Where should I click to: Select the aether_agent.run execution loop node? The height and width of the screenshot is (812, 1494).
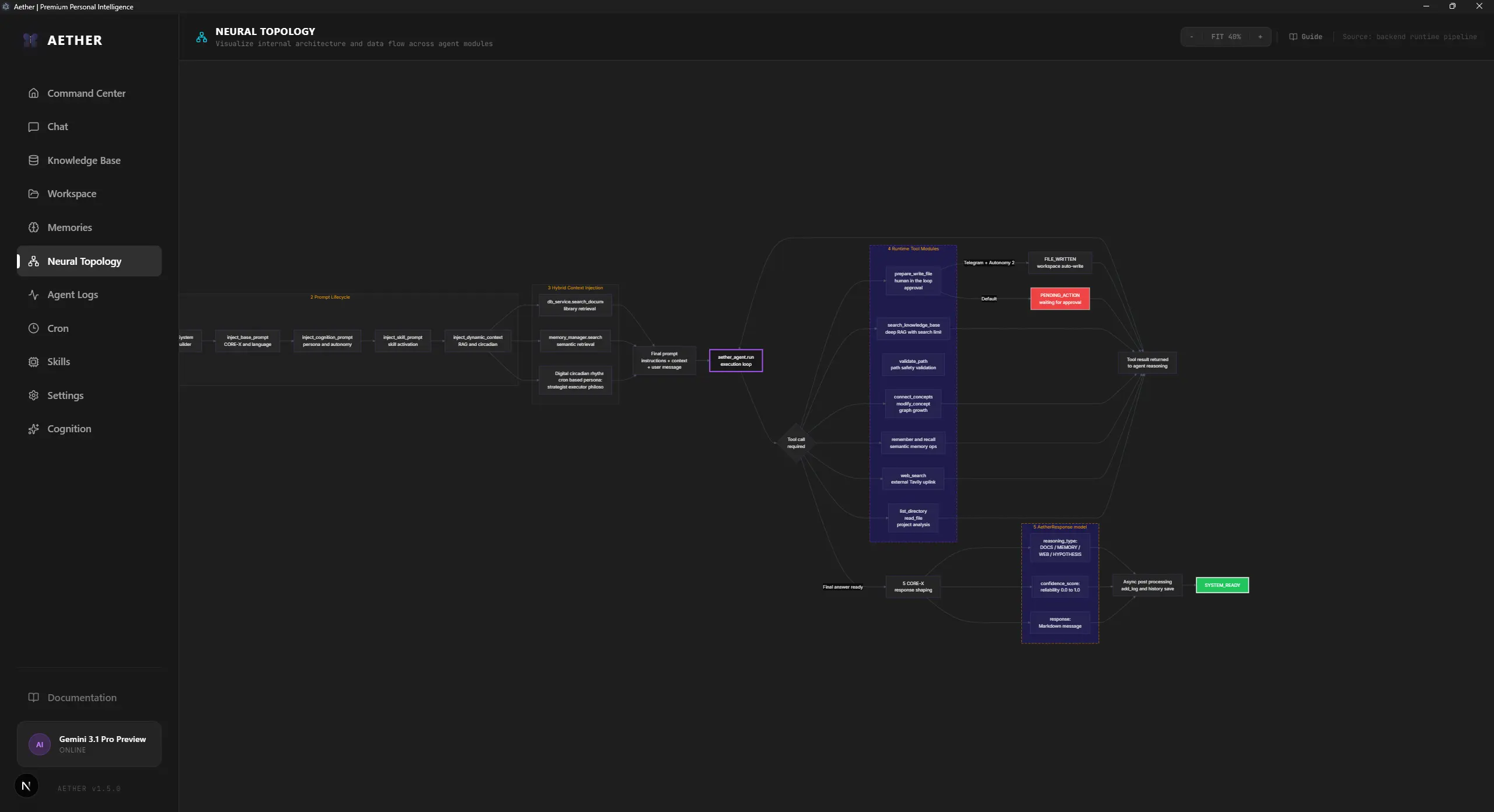(x=735, y=360)
